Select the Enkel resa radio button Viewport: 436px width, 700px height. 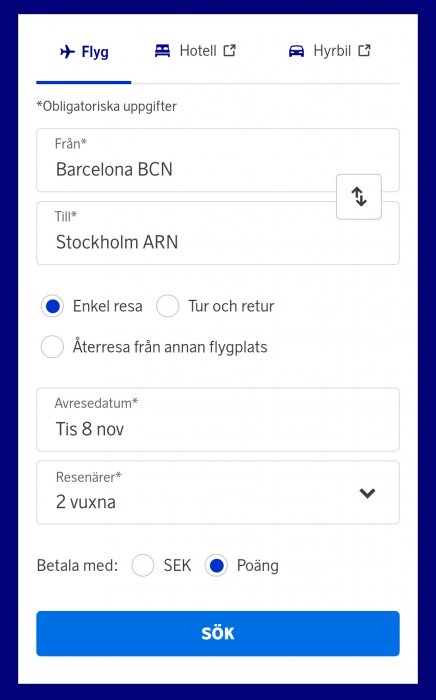point(52,306)
